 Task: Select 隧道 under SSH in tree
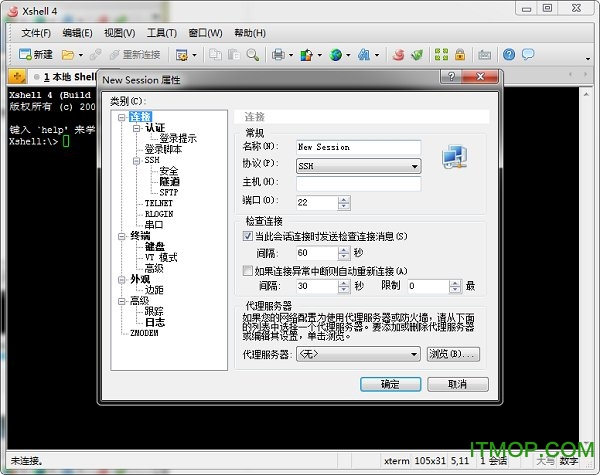170,181
